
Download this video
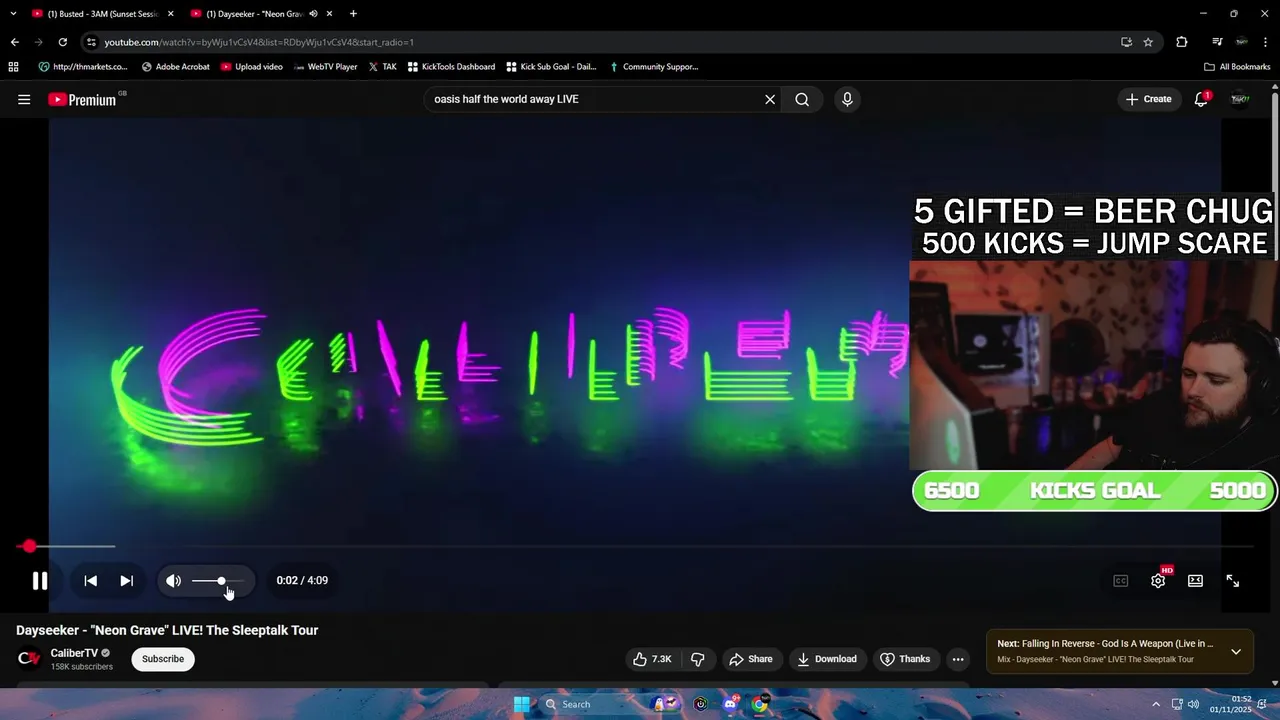[827, 659]
